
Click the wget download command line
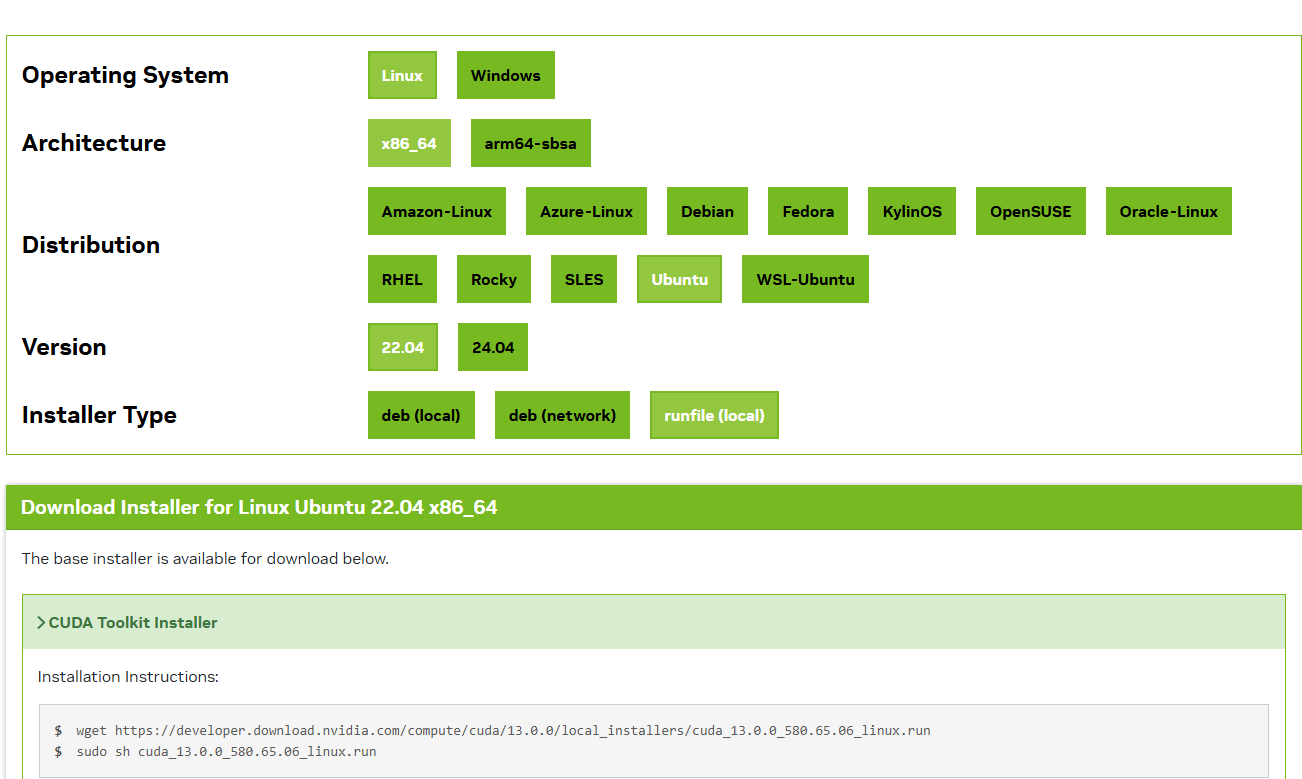[502, 731]
